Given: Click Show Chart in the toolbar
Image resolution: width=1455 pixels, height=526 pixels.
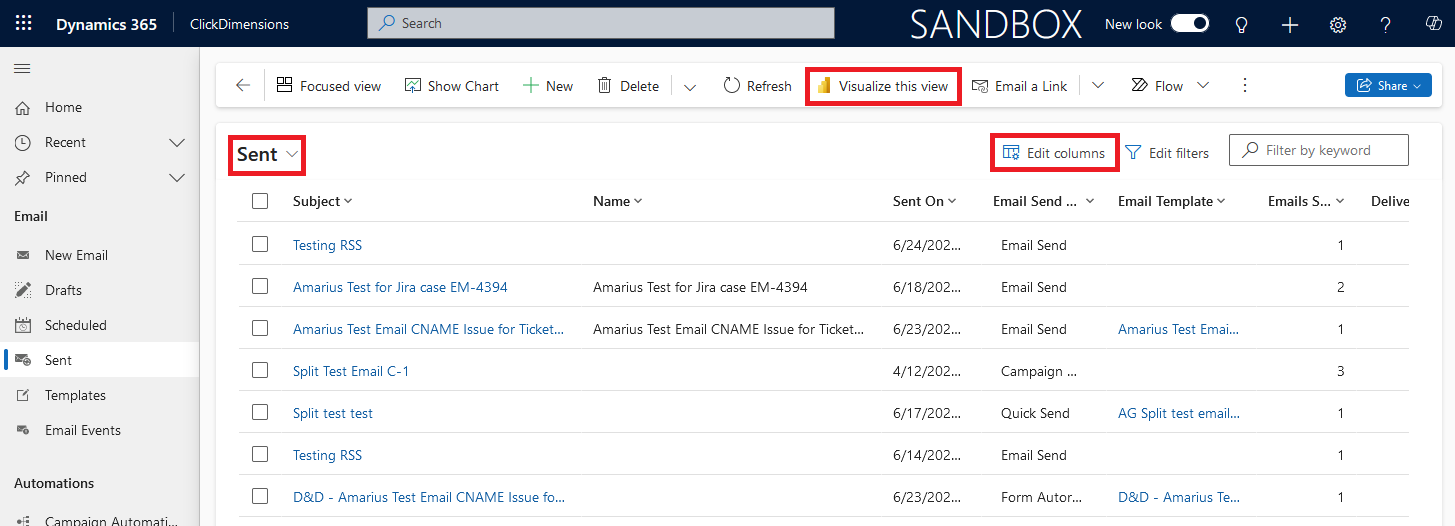Looking at the screenshot, I should click(452, 86).
